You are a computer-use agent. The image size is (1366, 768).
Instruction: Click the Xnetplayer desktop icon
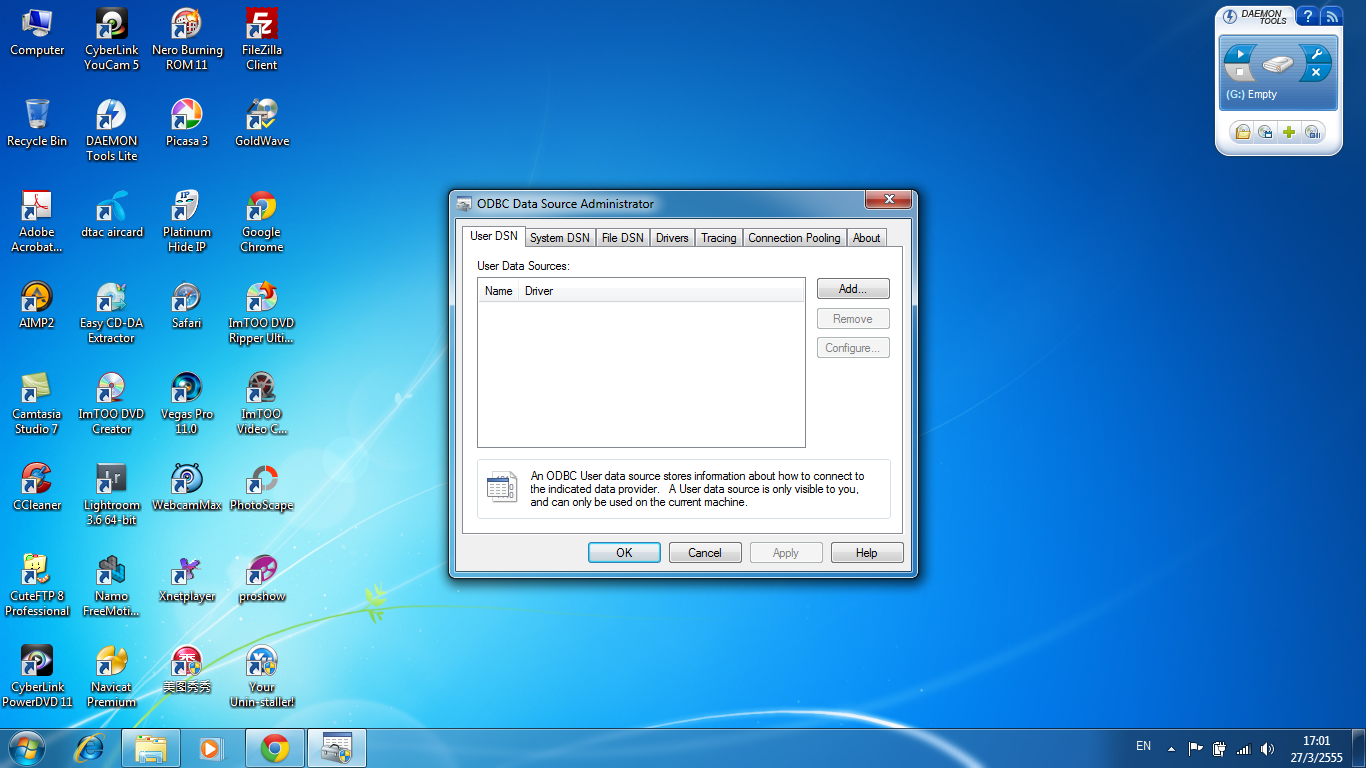(x=187, y=578)
